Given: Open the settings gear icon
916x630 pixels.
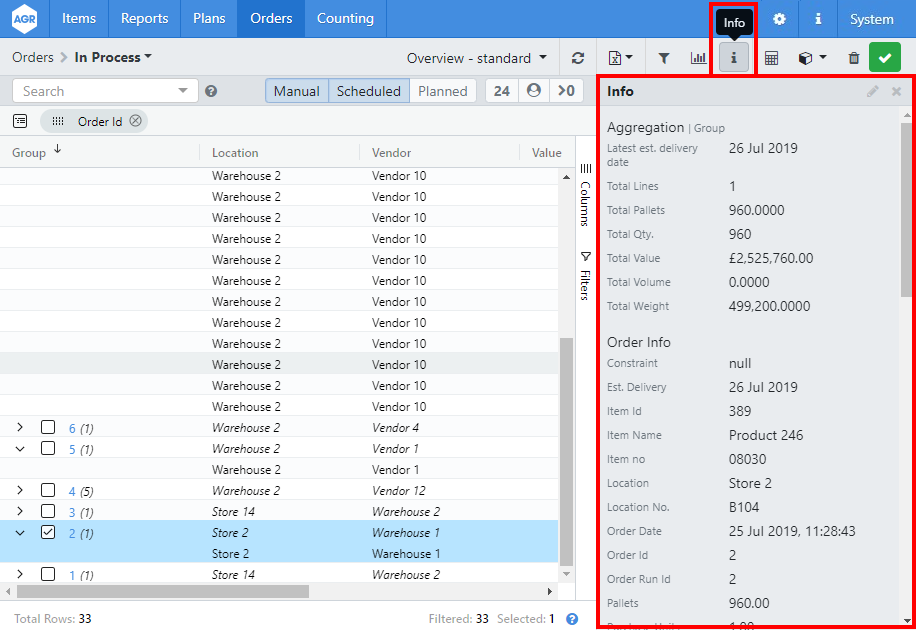Looking at the screenshot, I should (x=779, y=19).
